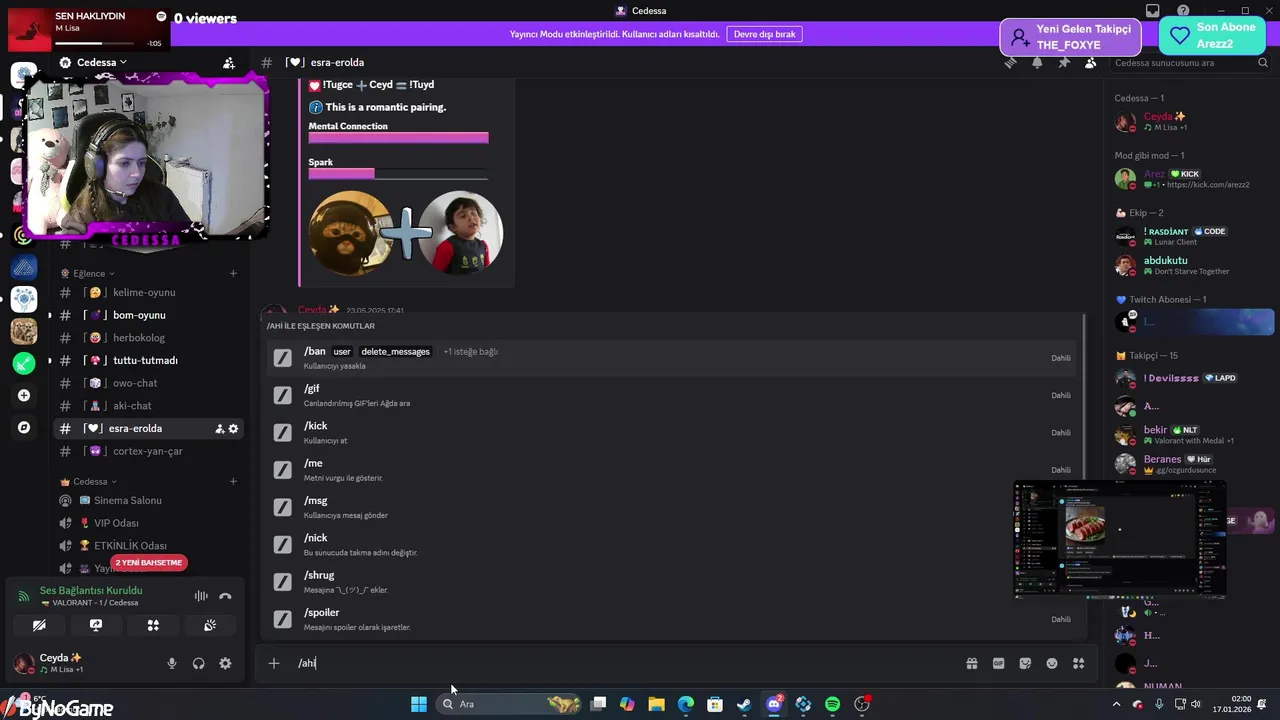Open Steam from the taskbar

744,704
